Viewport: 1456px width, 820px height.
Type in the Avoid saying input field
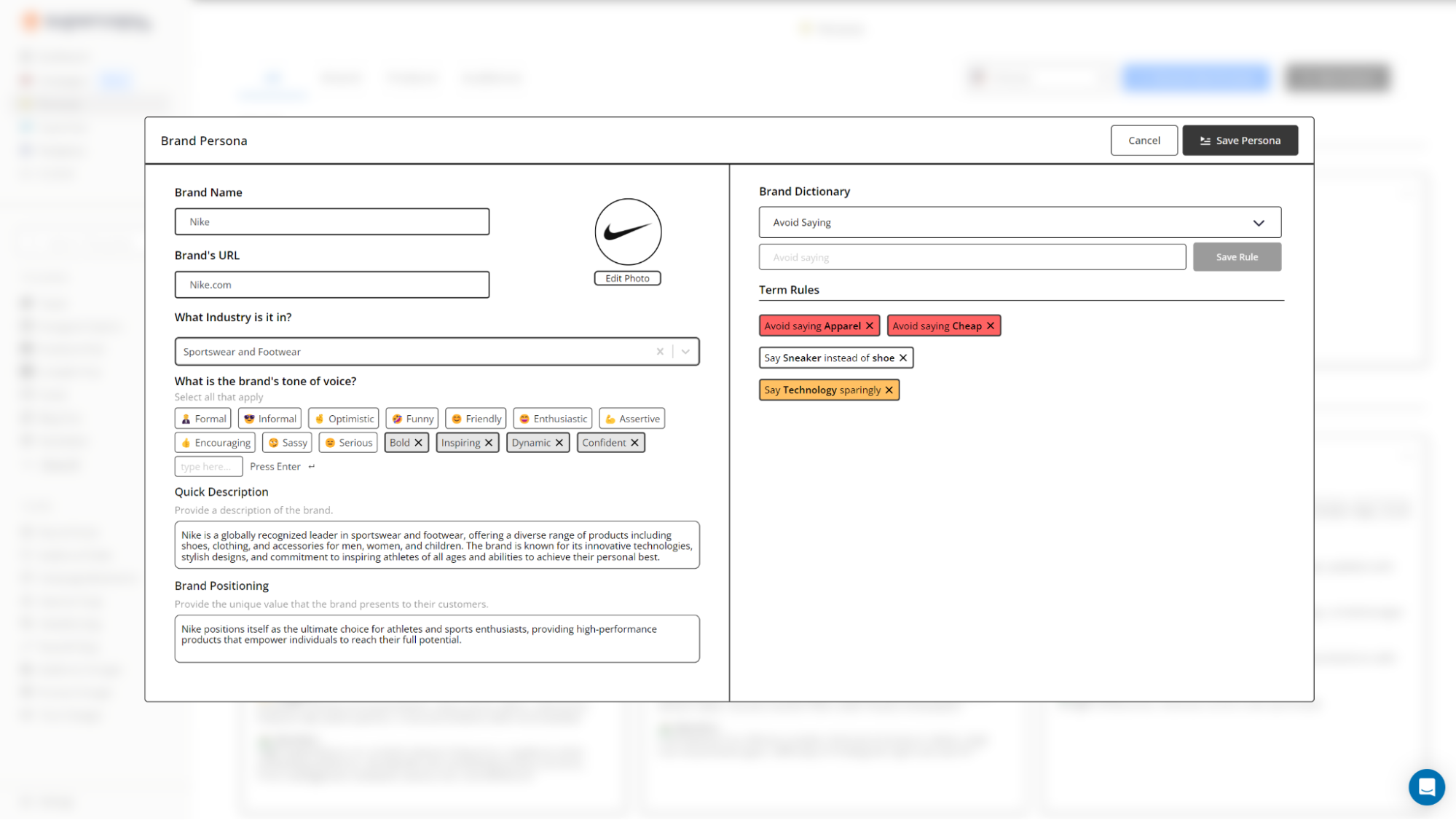pos(972,256)
